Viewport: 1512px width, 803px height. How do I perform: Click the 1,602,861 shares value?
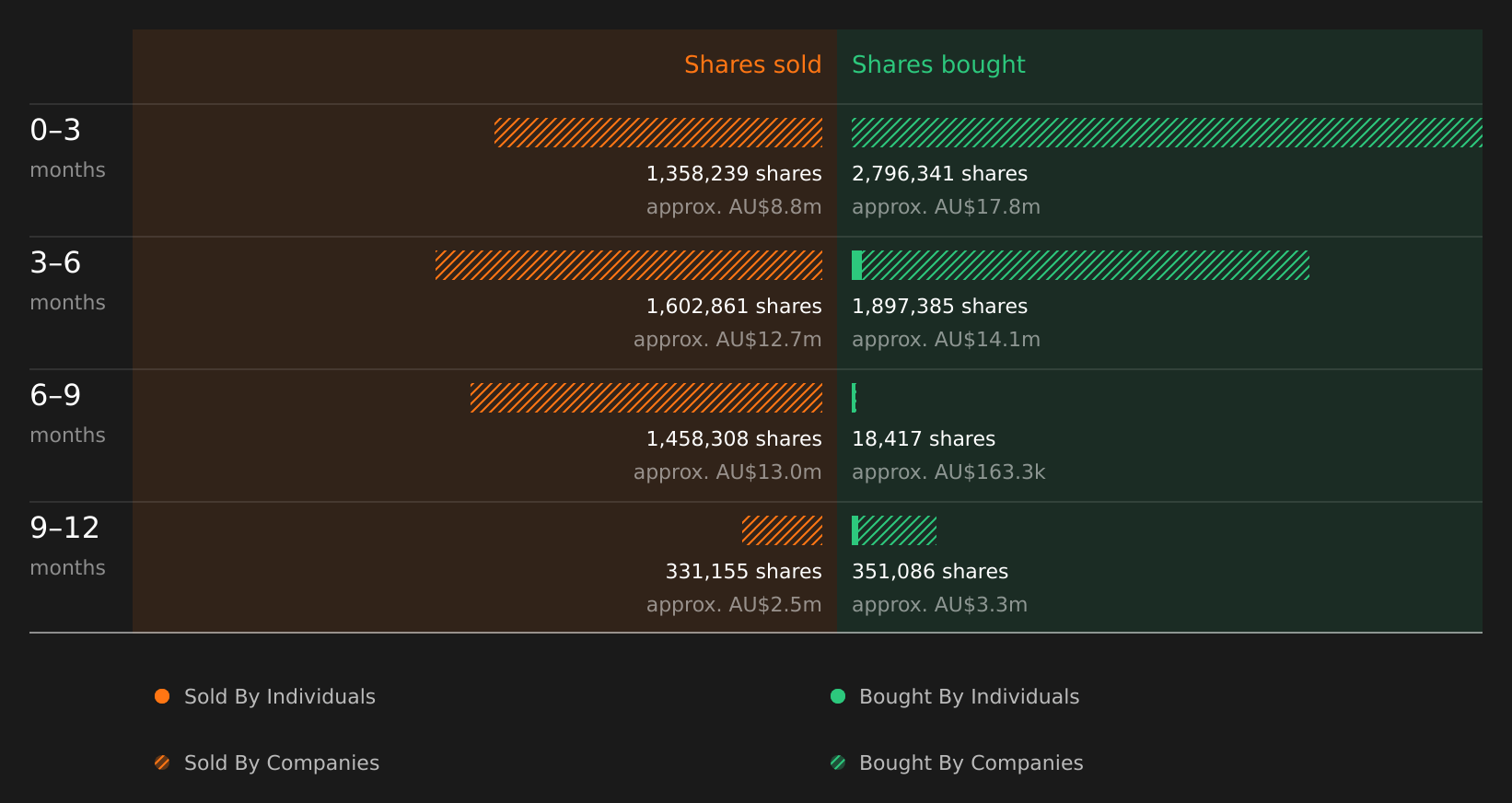(734, 307)
